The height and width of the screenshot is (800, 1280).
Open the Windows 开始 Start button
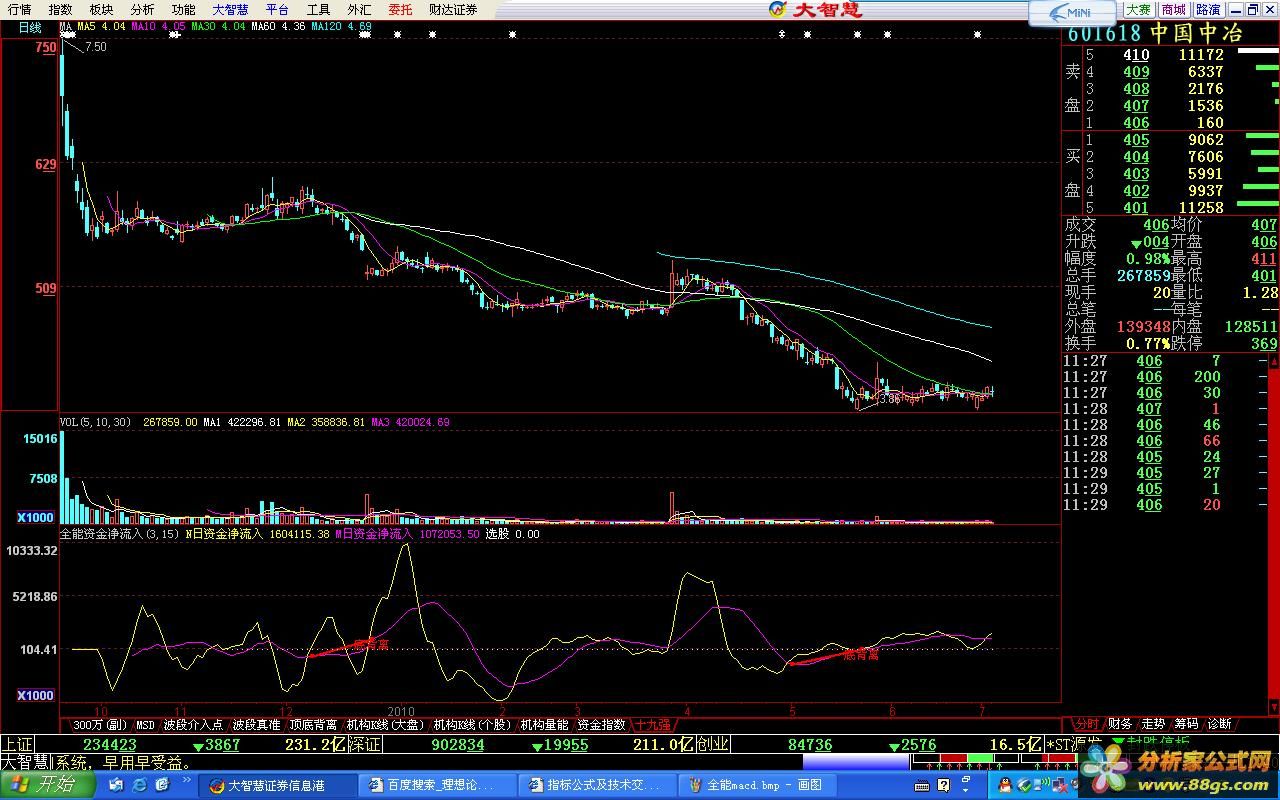pyautogui.click(x=47, y=785)
